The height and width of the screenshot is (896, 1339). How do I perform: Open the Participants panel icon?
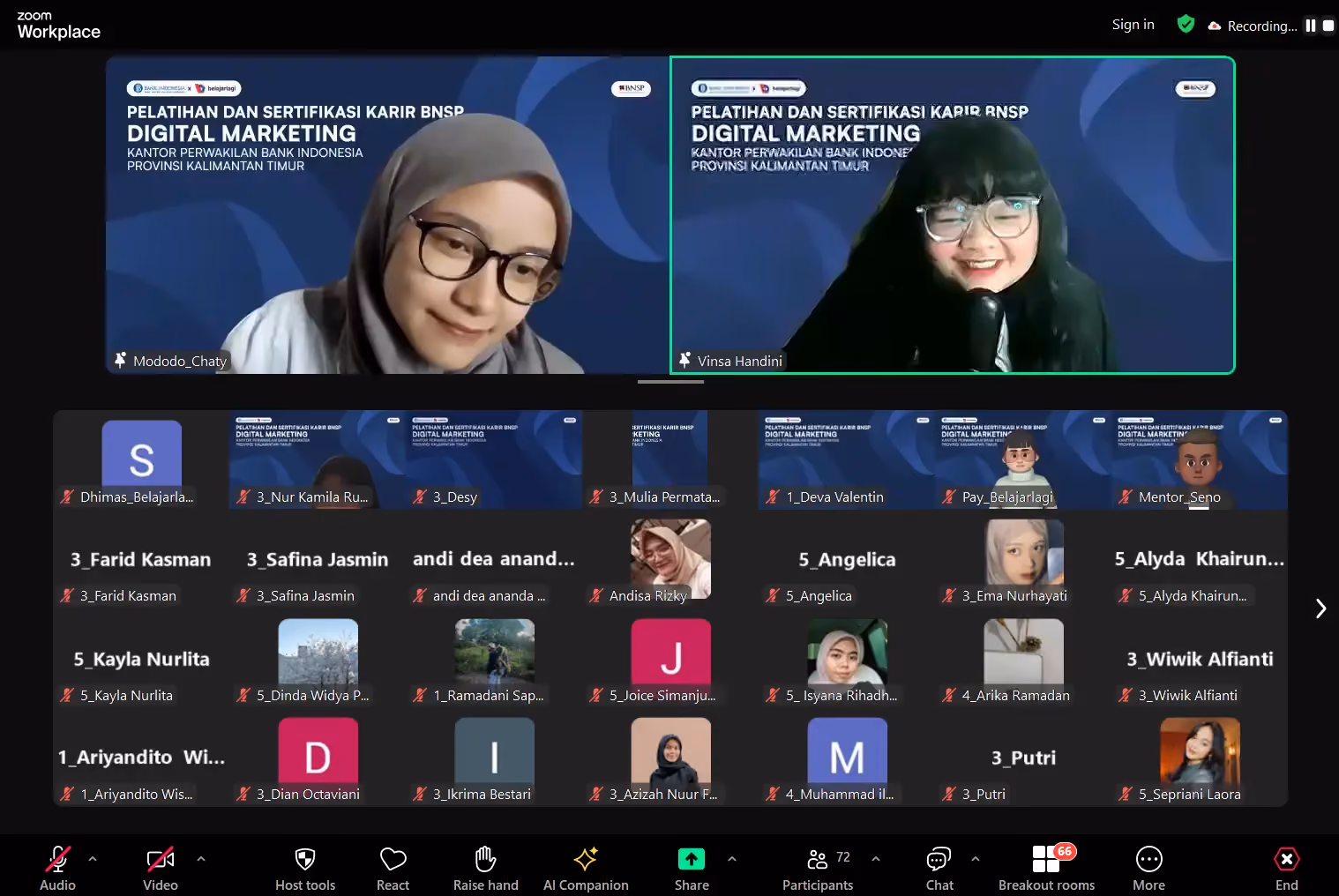pos(818,859)
